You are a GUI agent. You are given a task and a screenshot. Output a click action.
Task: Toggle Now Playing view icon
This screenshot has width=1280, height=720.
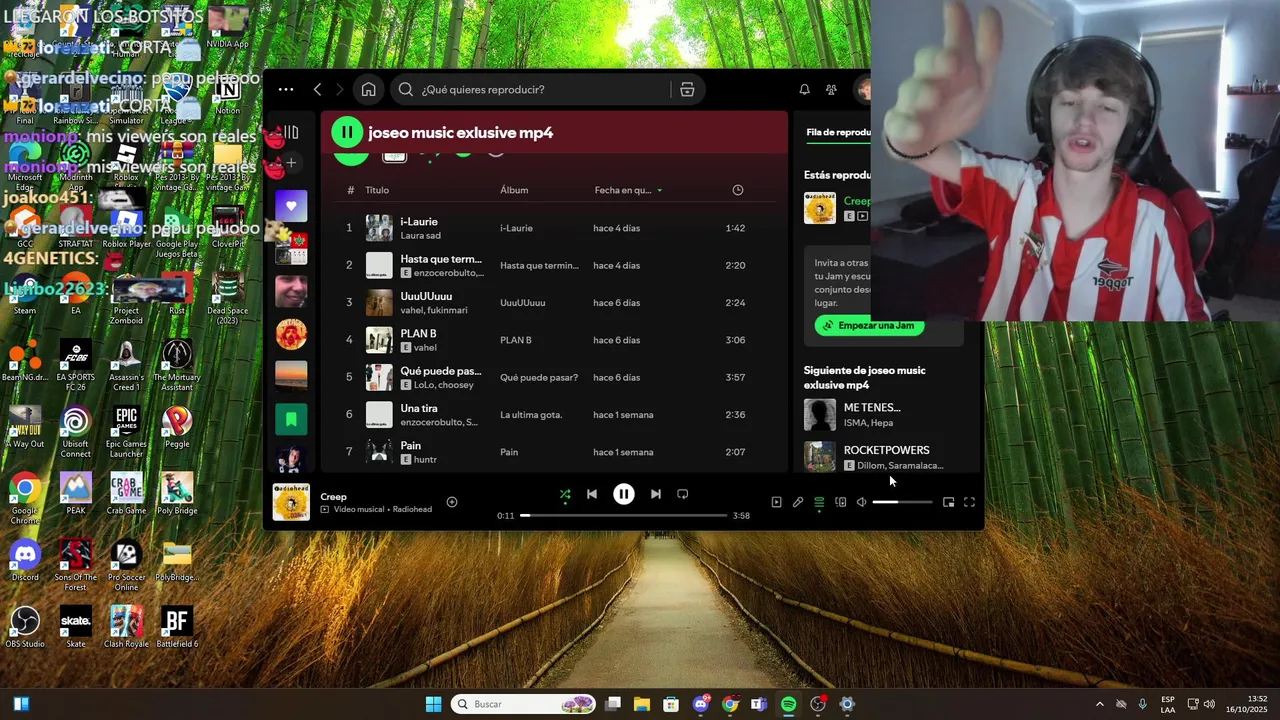pyautogui.click(x=776, y=502)
